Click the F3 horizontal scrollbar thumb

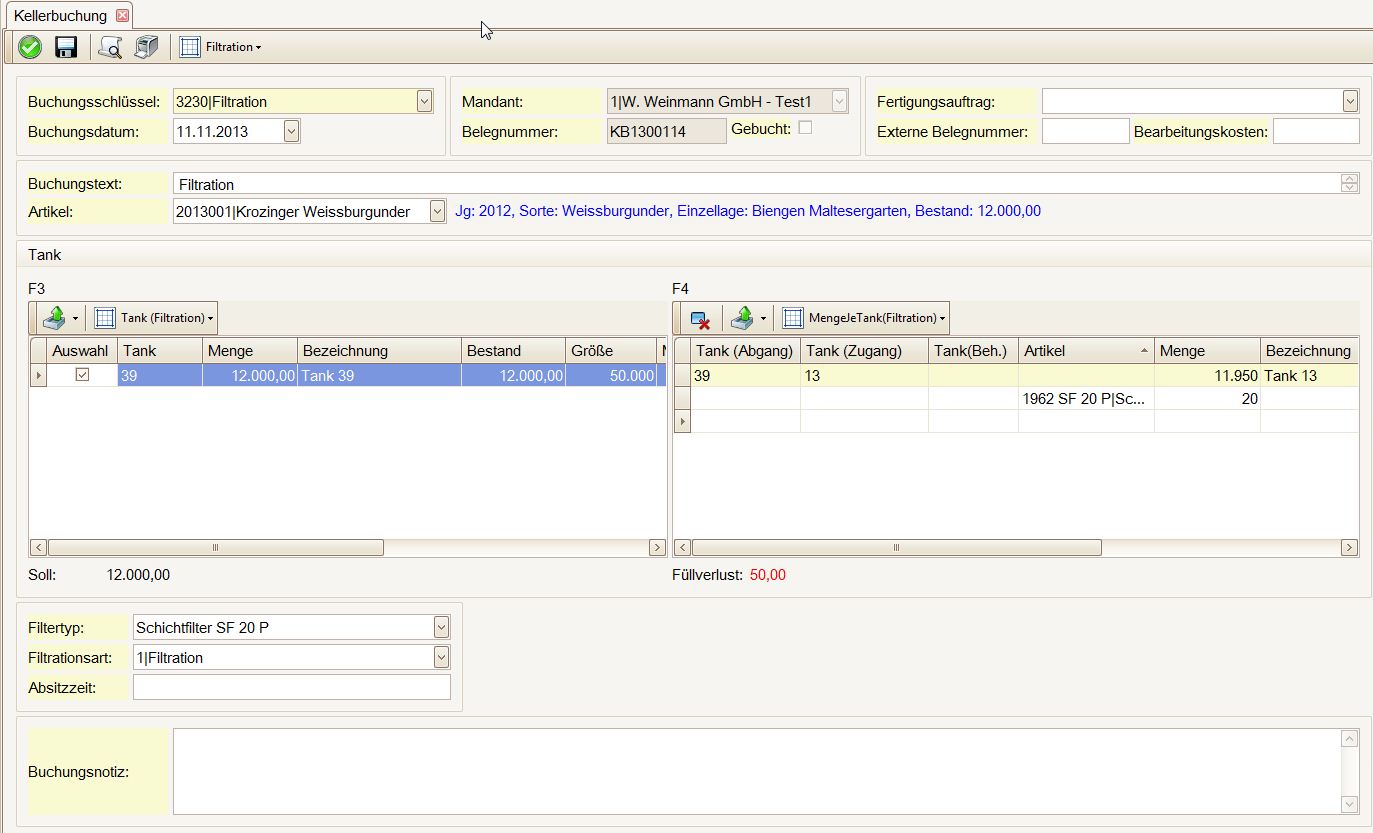click(x=215, y=547)
